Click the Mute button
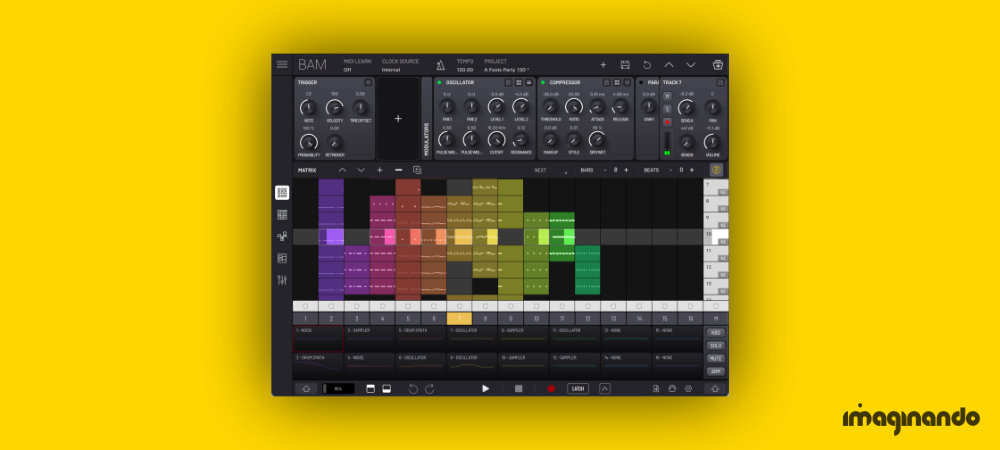 716,358
